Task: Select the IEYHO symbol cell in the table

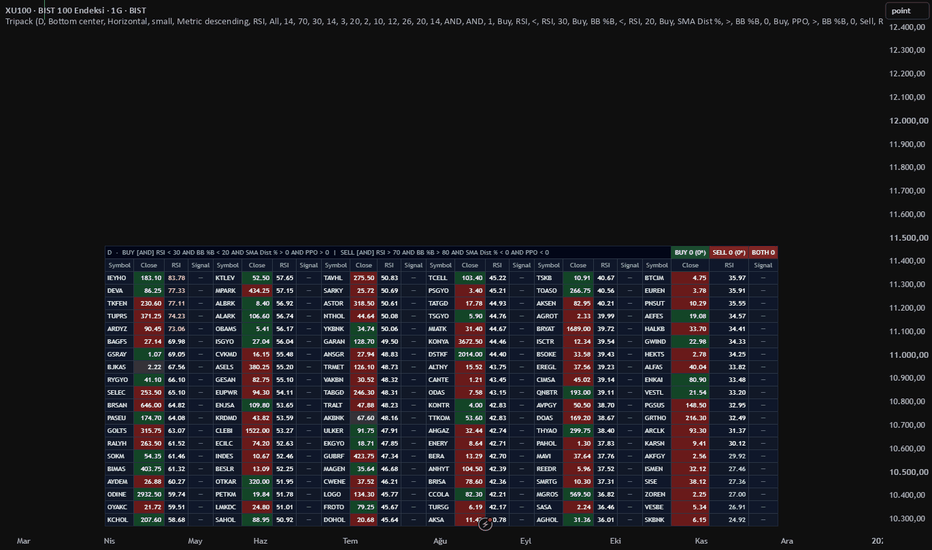Action: click(119, 278)
